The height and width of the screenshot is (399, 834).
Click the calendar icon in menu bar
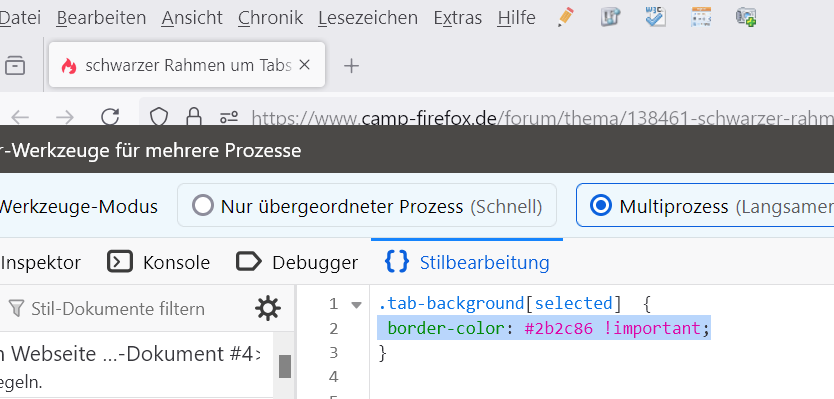point(701,17)
